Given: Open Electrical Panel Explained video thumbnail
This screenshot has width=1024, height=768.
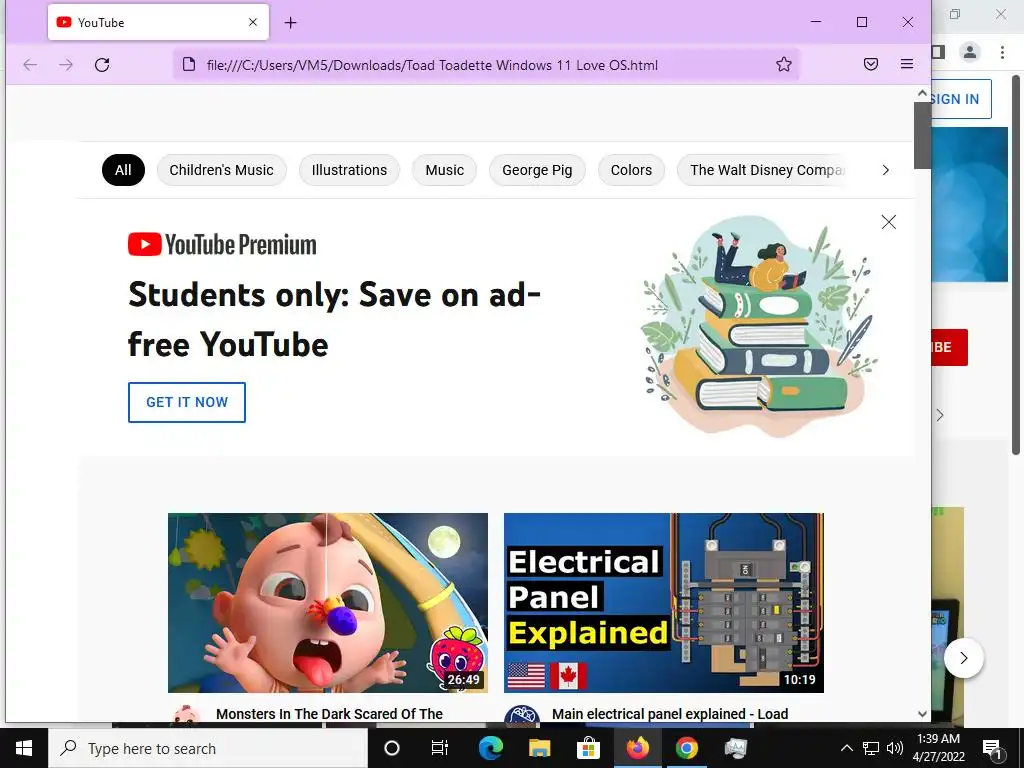Looking at the screenshot, I should point(664,603).
